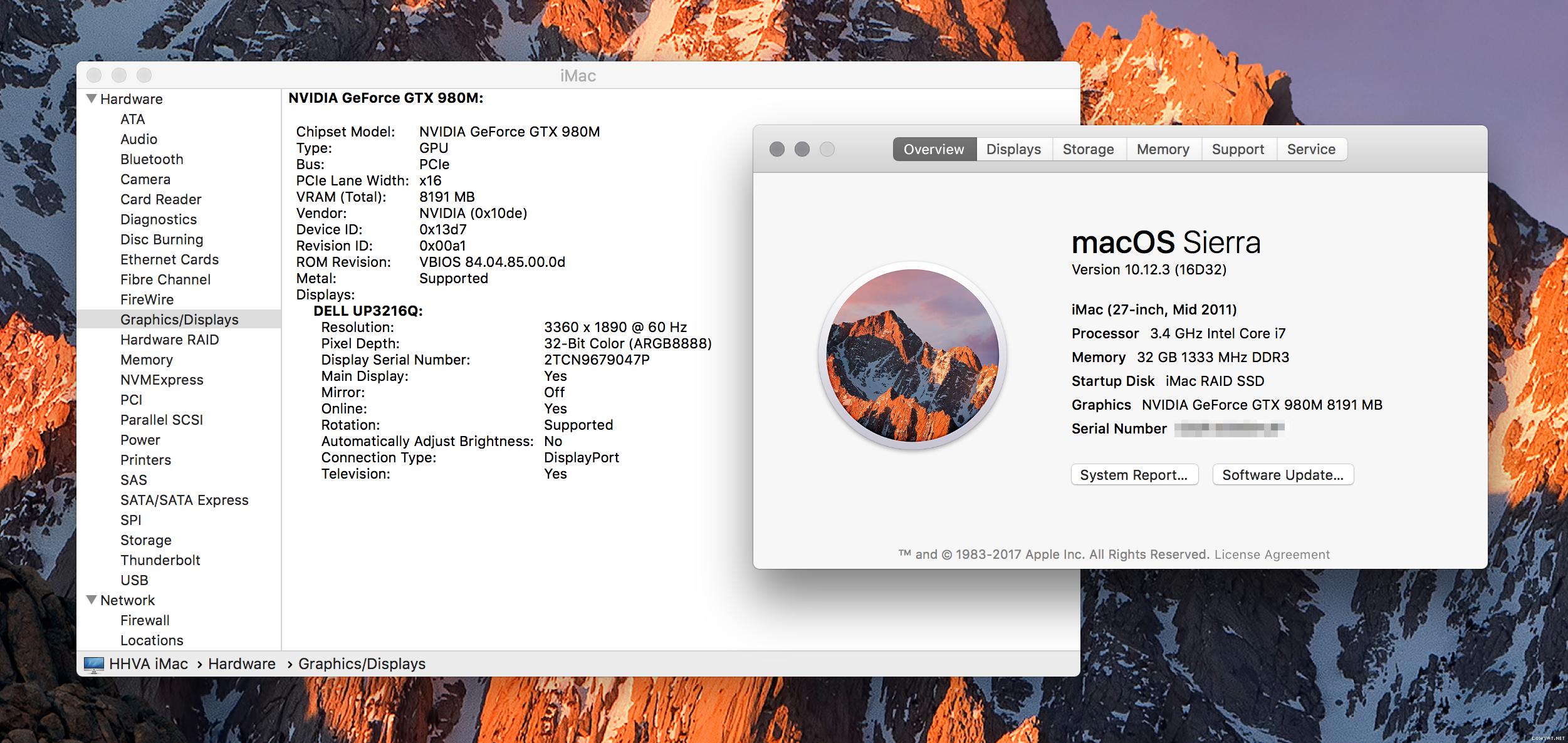The height and width of the screenshot is (743, 1568).
Task: Click Hardware in the bottom path bar
Action: click(x=241, y=664)
